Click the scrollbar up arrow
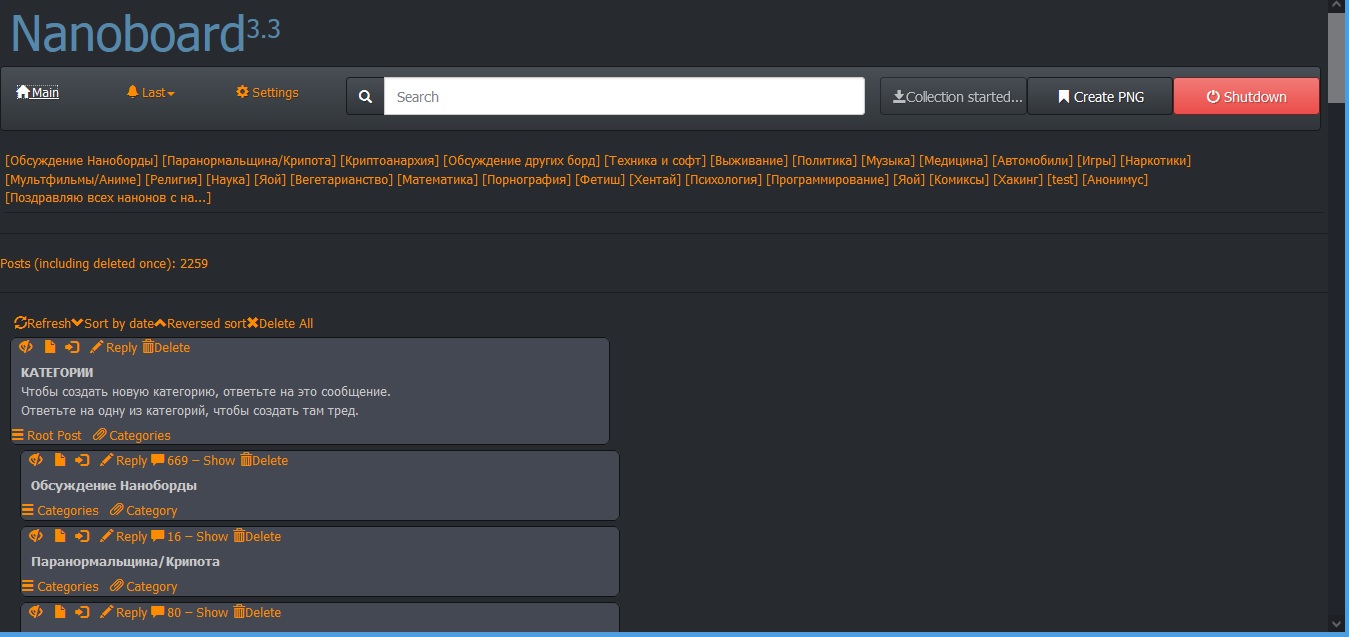This screenshot has width=1349, height=637. 1336,7
